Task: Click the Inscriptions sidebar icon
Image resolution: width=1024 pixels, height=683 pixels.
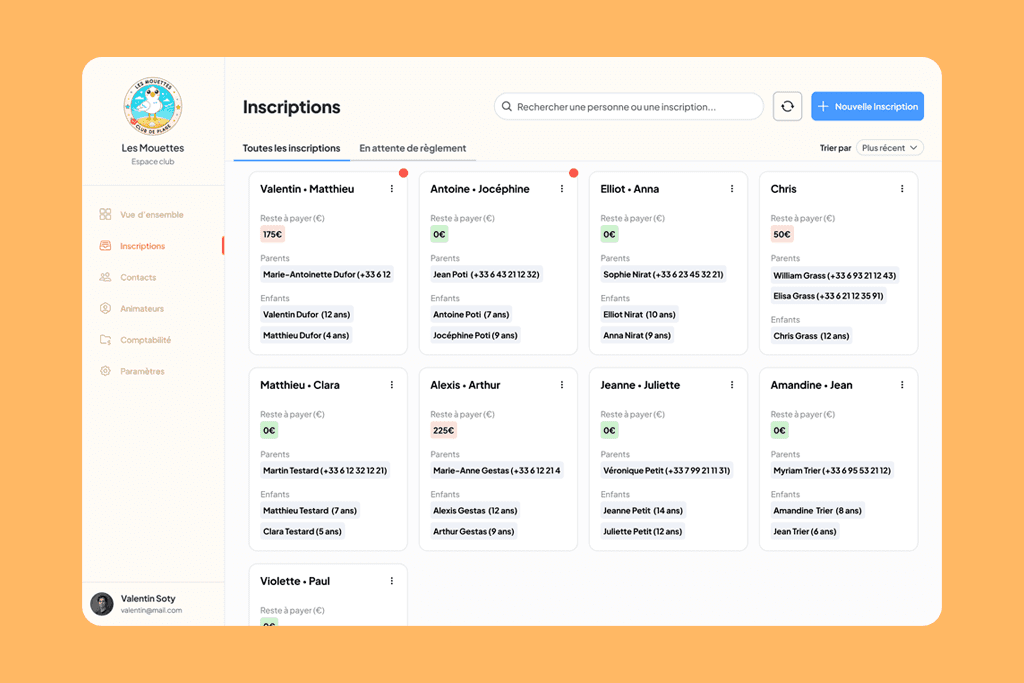Action: (105, 246)
